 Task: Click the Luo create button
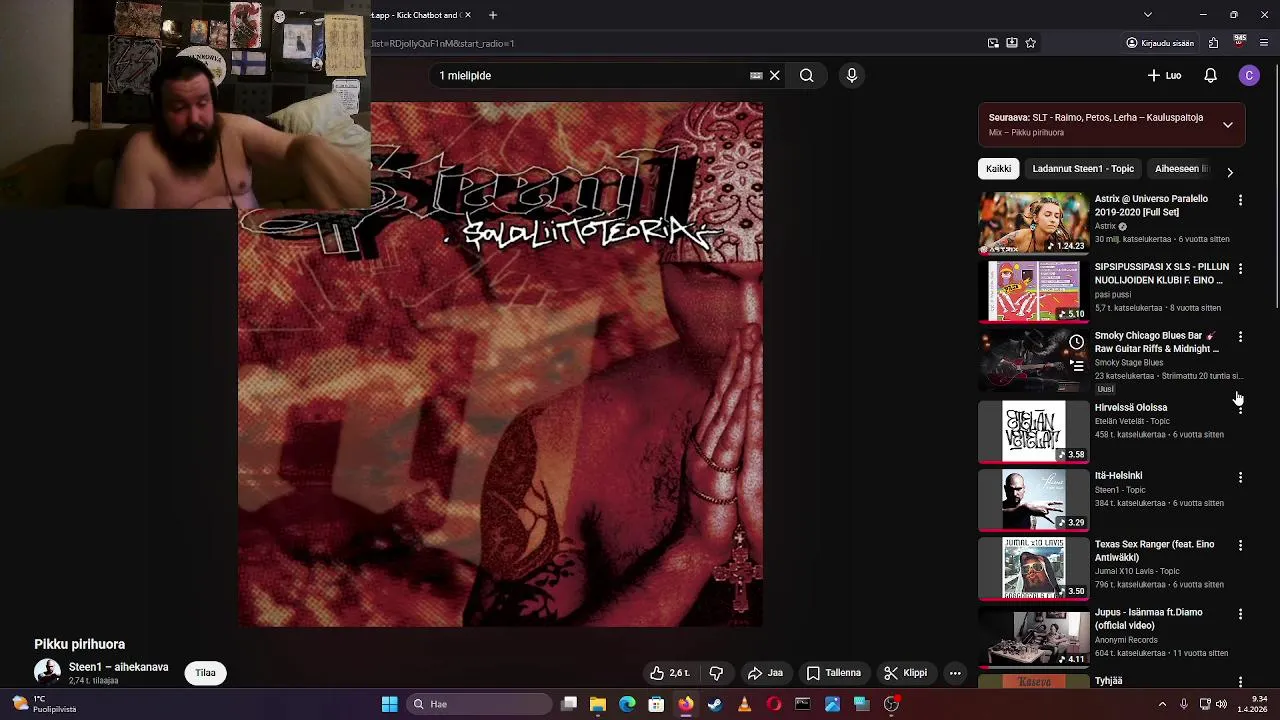click(x=1165, y=75)
